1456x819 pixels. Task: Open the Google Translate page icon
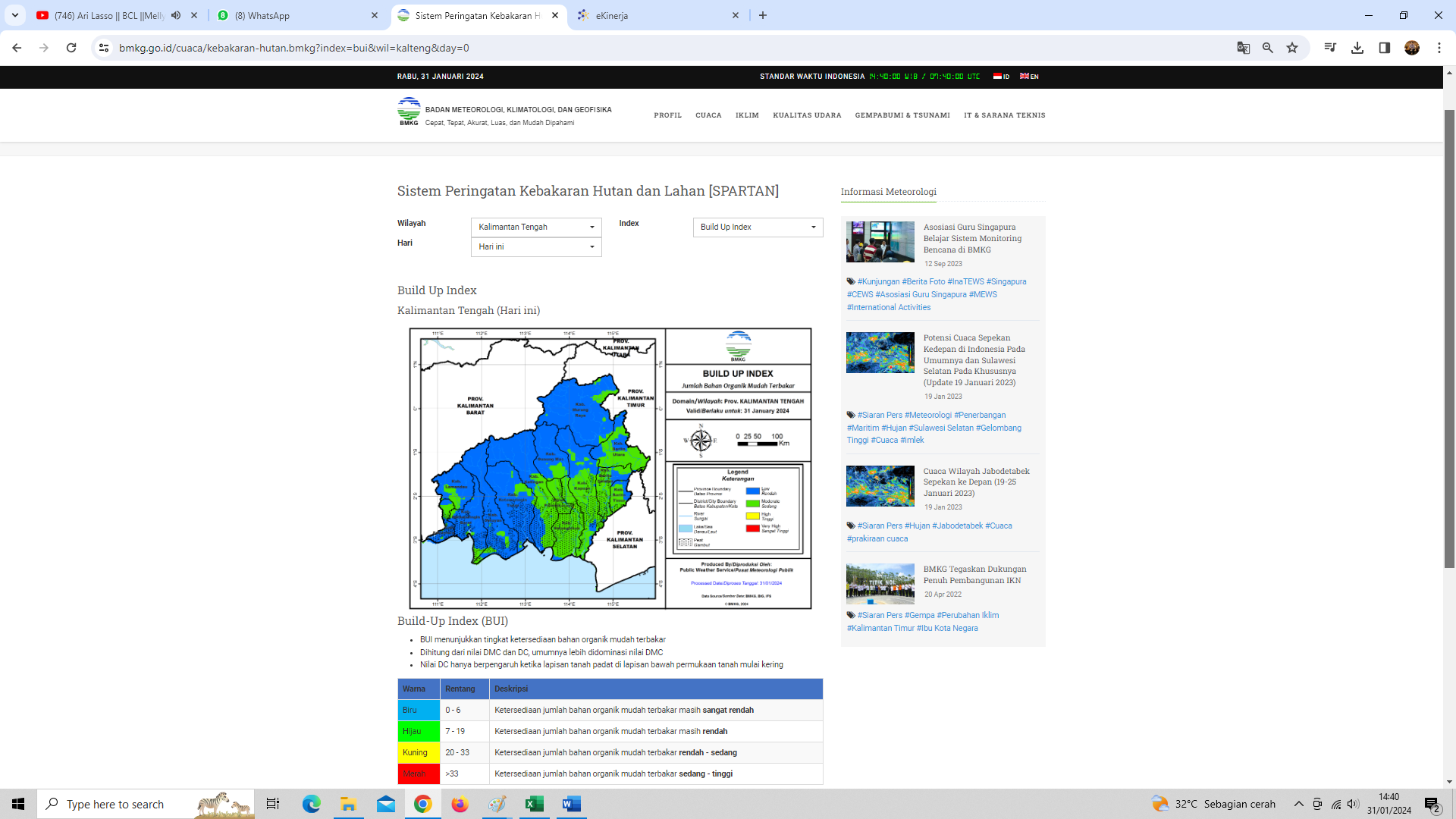(1243, 48)
